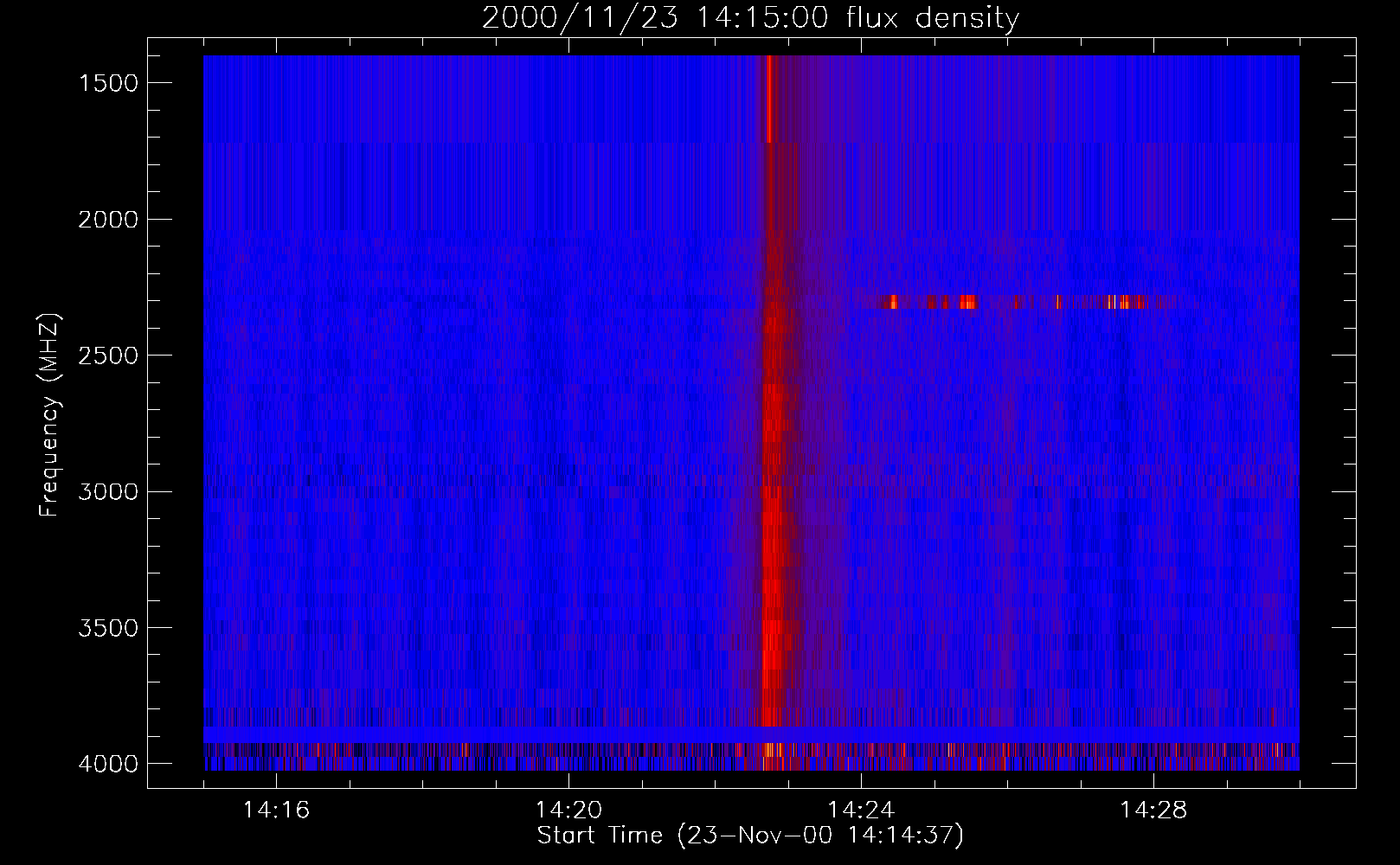Click the plot title '2000/11/23 14:15:00 flux density'

coord(750,18)
